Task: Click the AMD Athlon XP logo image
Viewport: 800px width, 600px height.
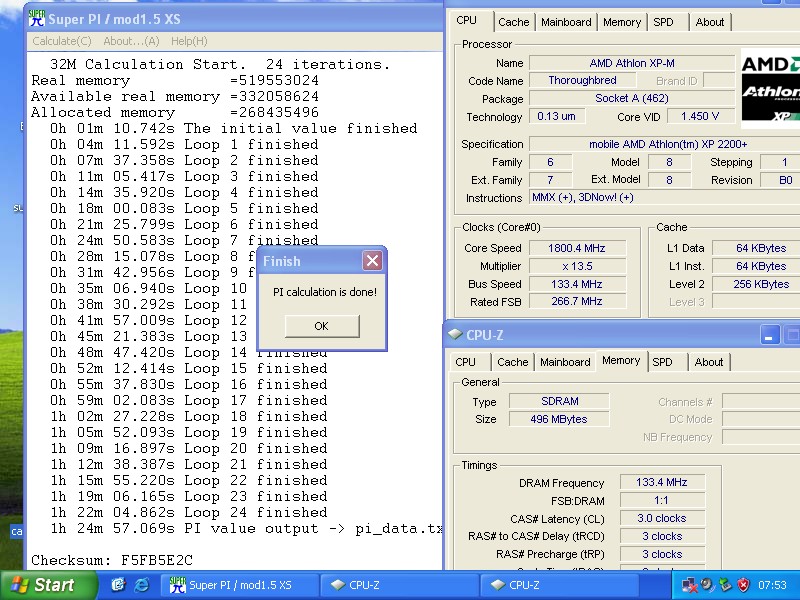Action: [x=770, y=88]
